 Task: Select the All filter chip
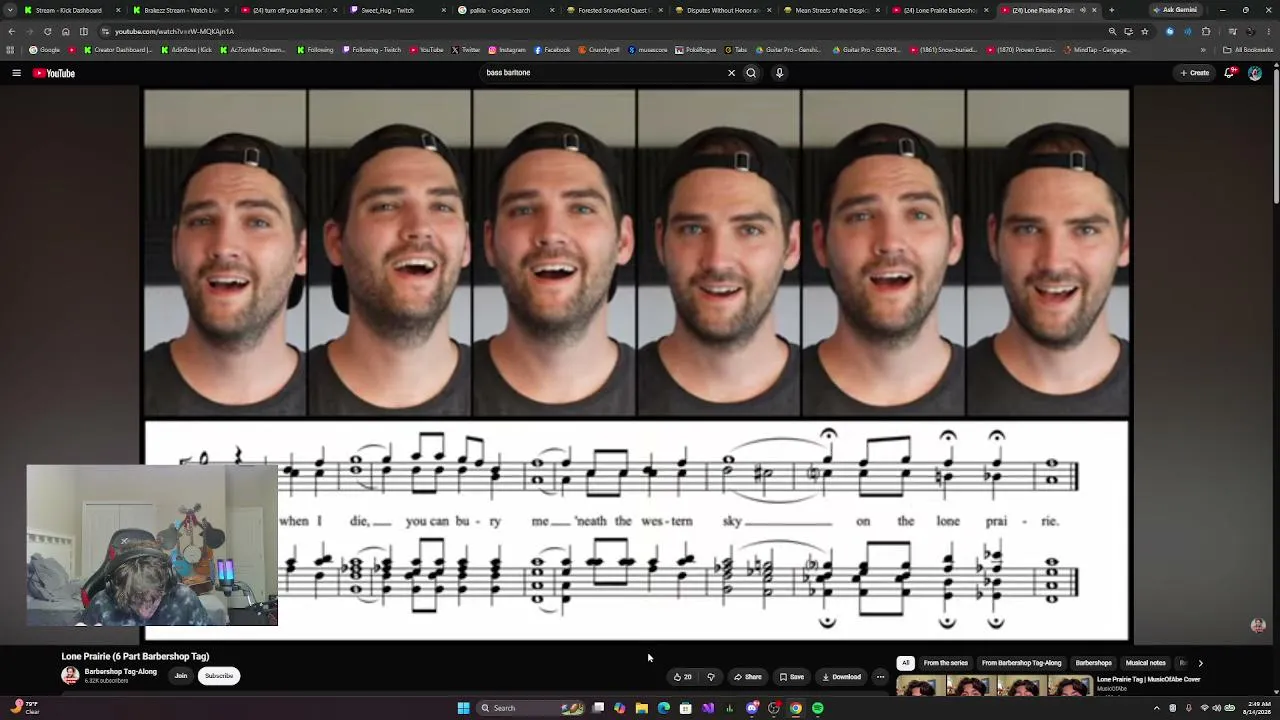click(905, 663)
